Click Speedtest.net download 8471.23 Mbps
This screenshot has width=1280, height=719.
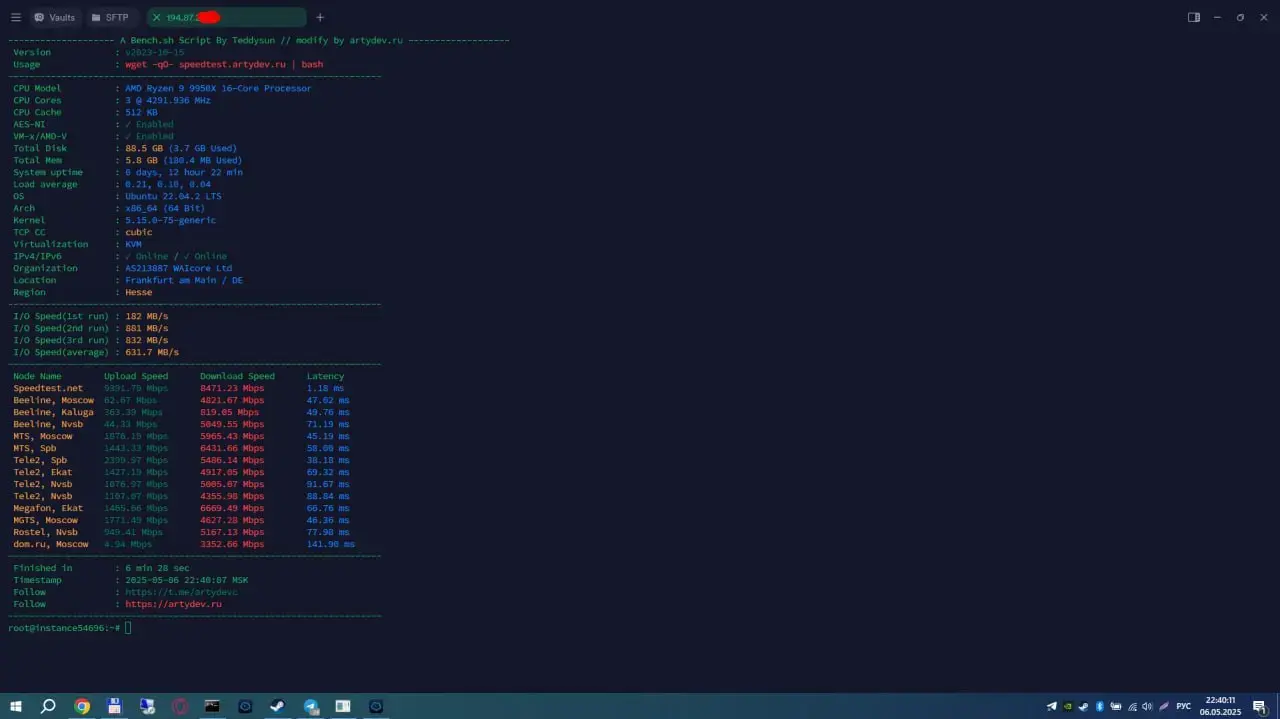click(x=232, y=388)
